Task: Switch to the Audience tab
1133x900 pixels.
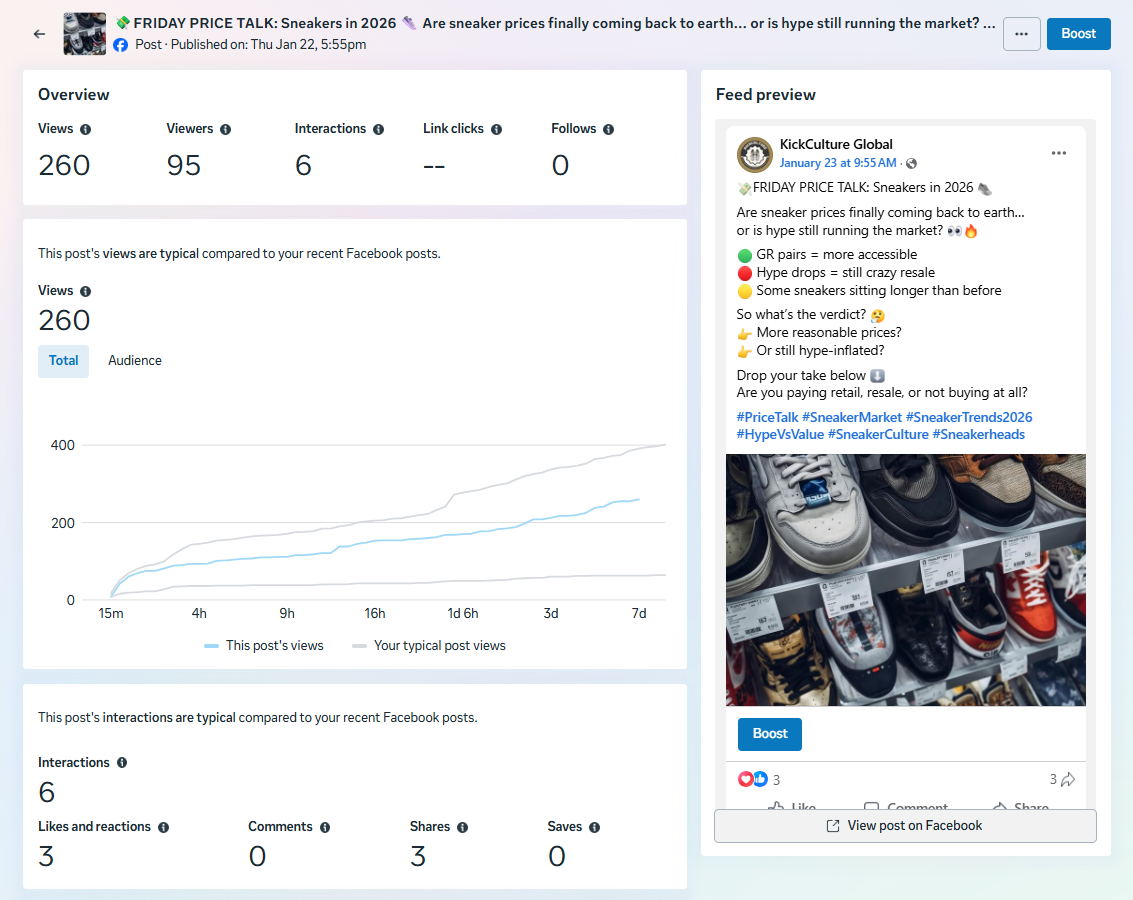Action: (135, 361)
